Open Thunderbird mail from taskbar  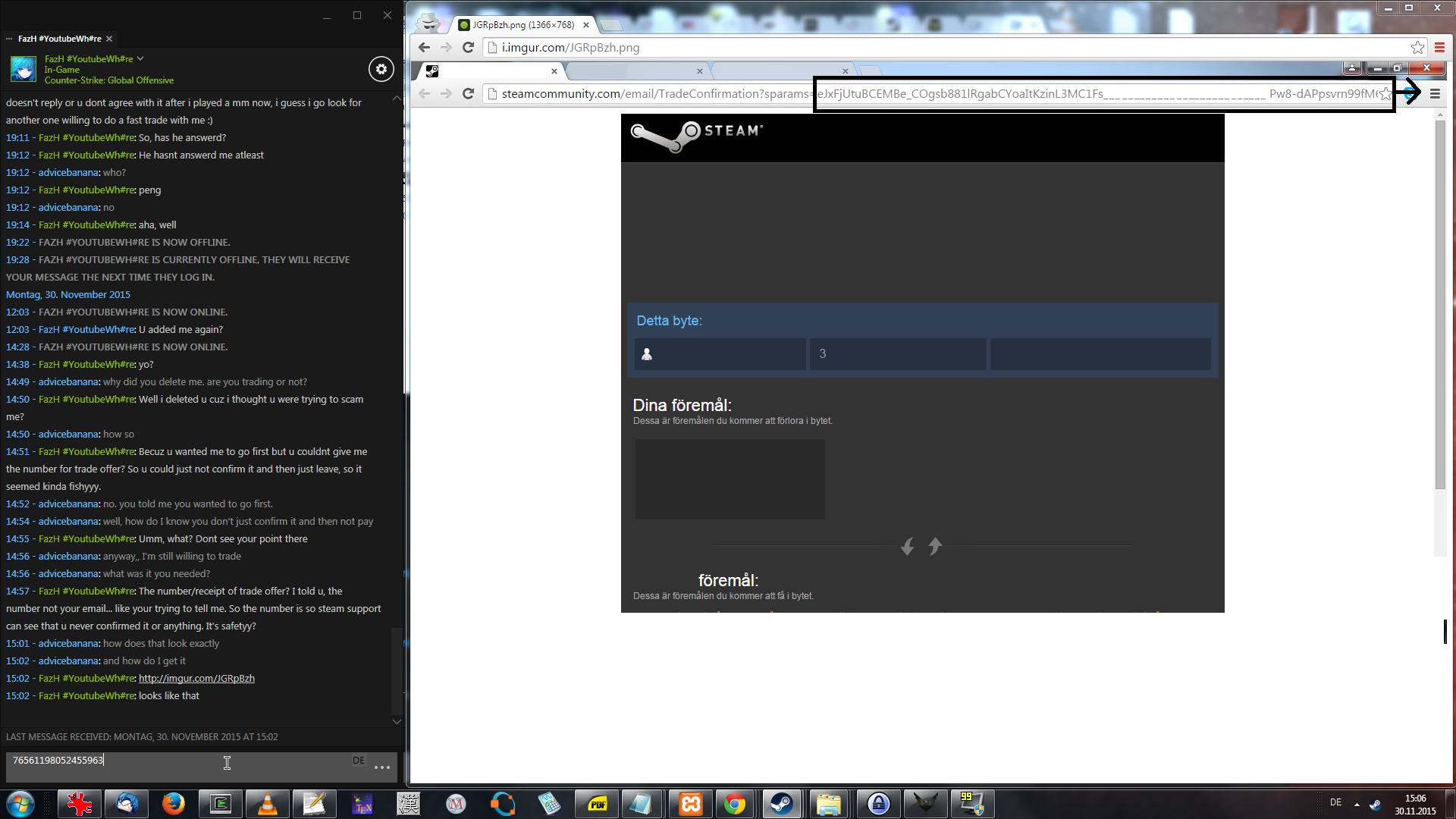126,804
